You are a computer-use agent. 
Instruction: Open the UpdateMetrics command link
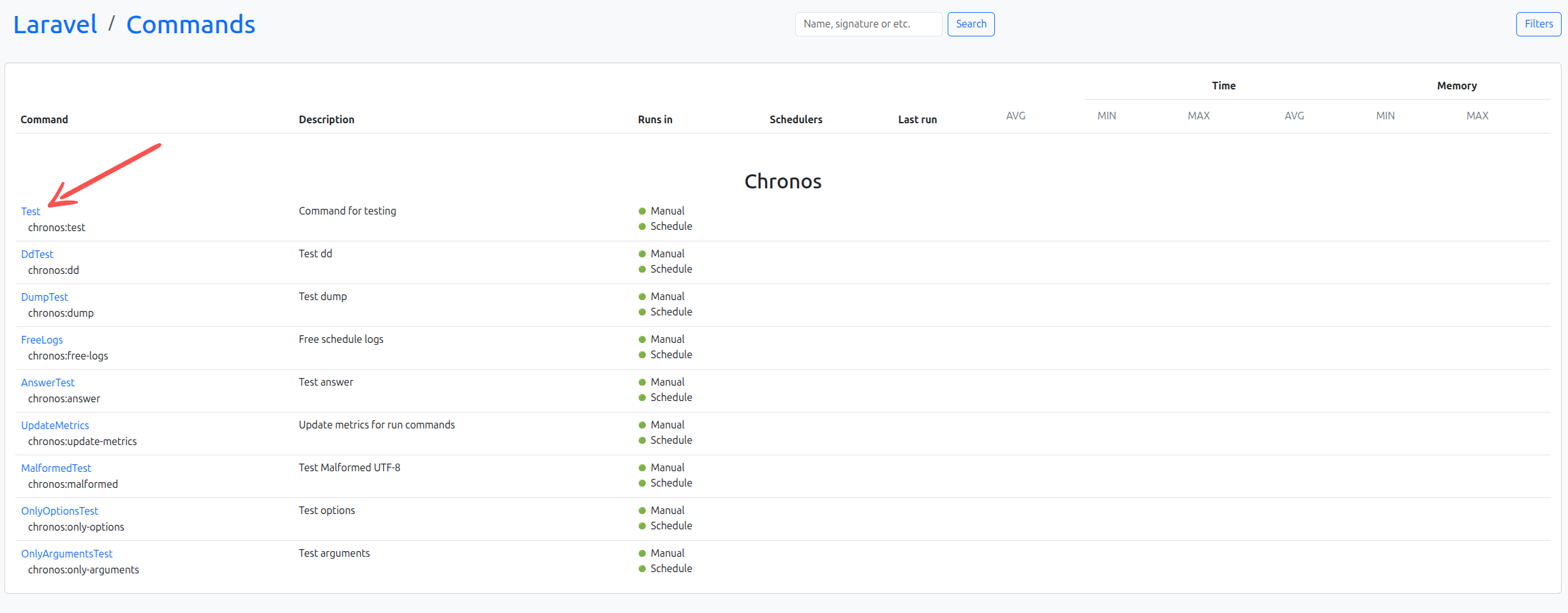tap(55, 425)
